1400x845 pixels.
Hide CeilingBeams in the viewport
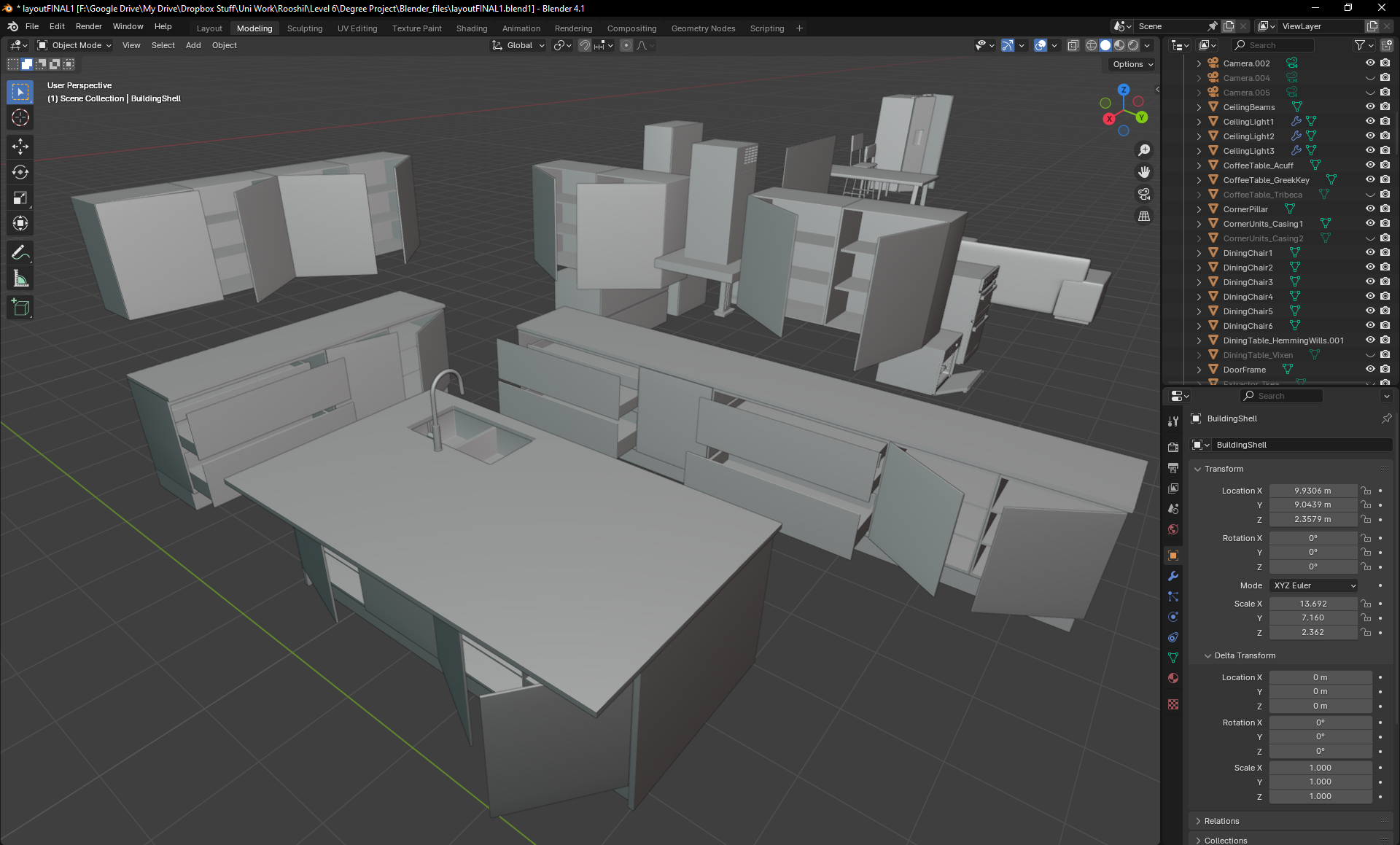(x=1370, y=107)
